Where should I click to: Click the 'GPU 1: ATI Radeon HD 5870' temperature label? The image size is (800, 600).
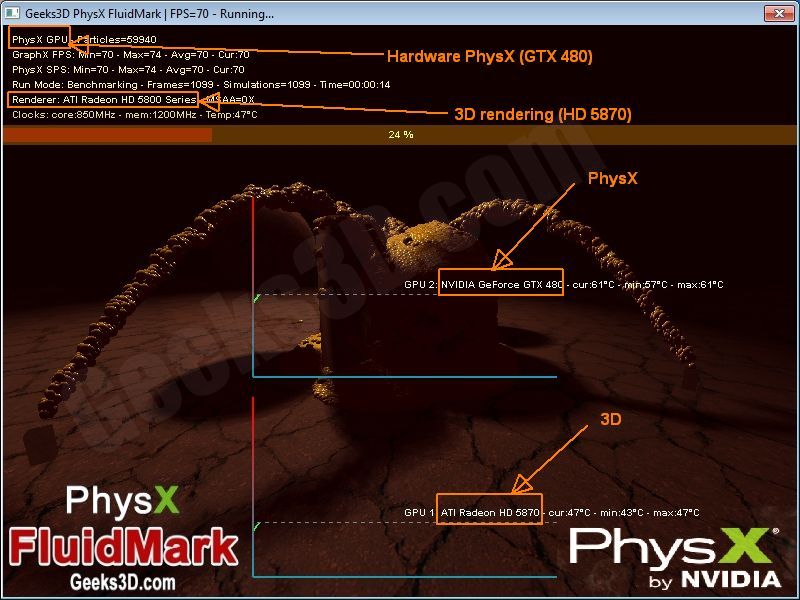click(552, 512)
